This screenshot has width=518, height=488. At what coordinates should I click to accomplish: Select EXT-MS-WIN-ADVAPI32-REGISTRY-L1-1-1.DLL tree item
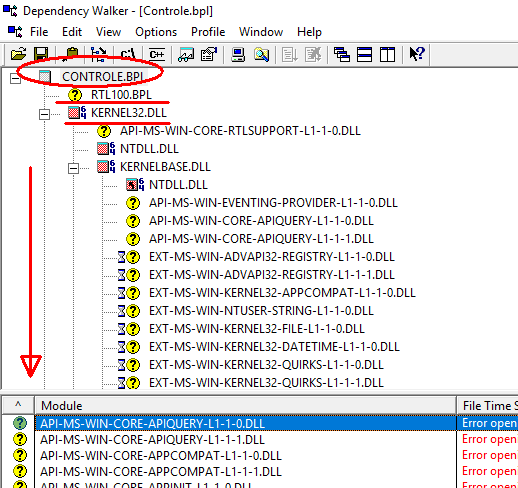[x=272, y=275]
